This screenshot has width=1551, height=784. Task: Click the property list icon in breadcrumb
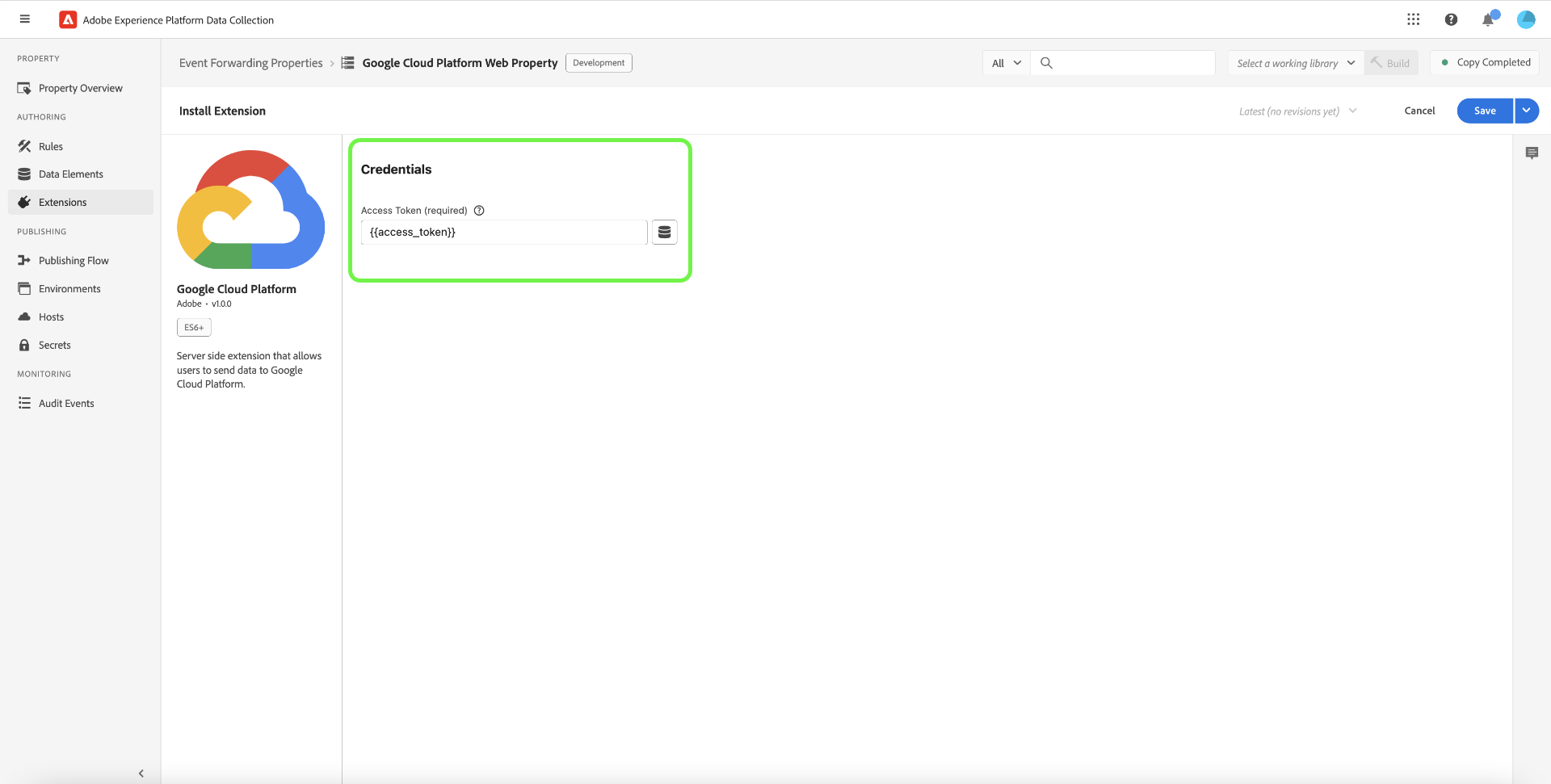click(347, 63)
